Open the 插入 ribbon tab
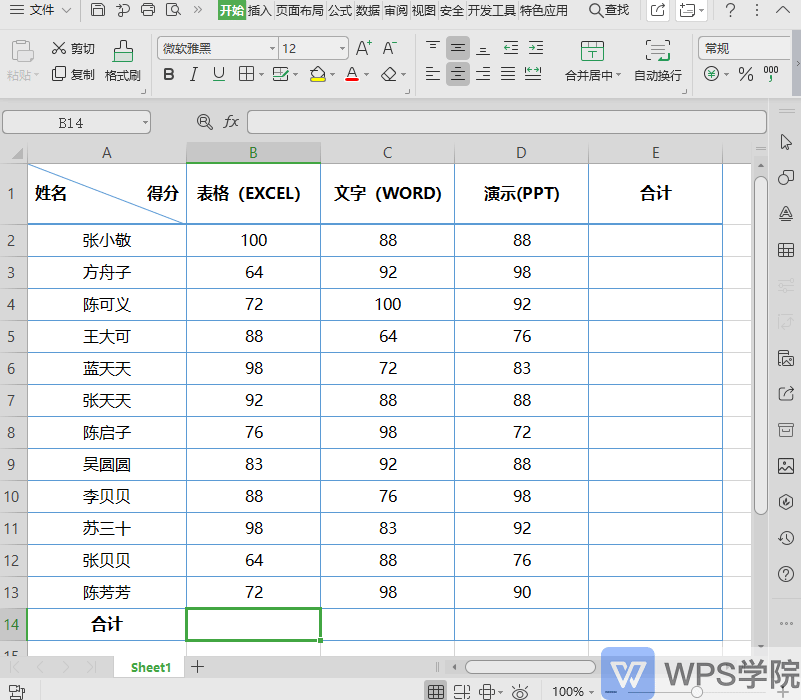Viewport: 801px width, 700px height. click(x=260, y=10)
